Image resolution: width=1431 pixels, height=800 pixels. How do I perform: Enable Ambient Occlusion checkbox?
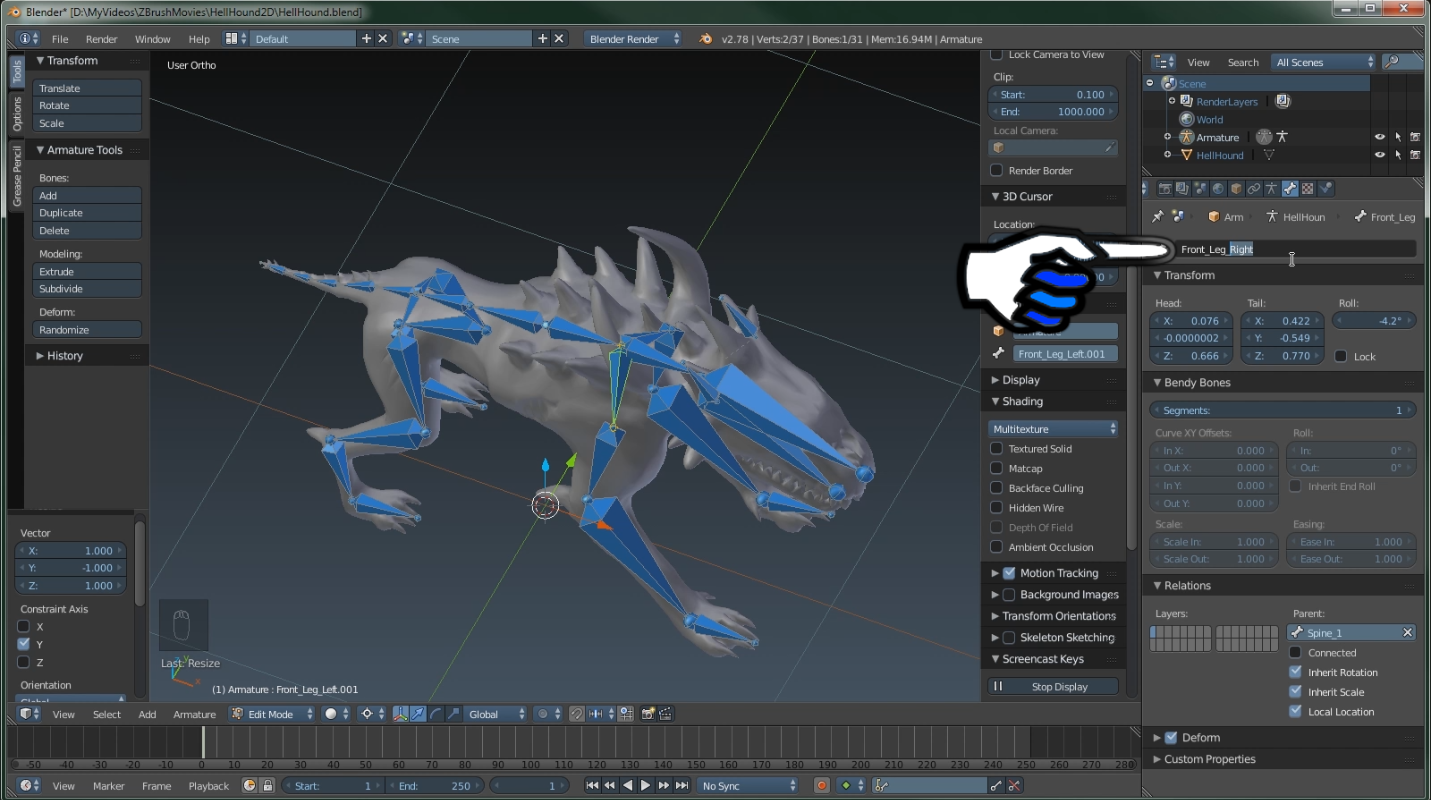click(996, 547)
